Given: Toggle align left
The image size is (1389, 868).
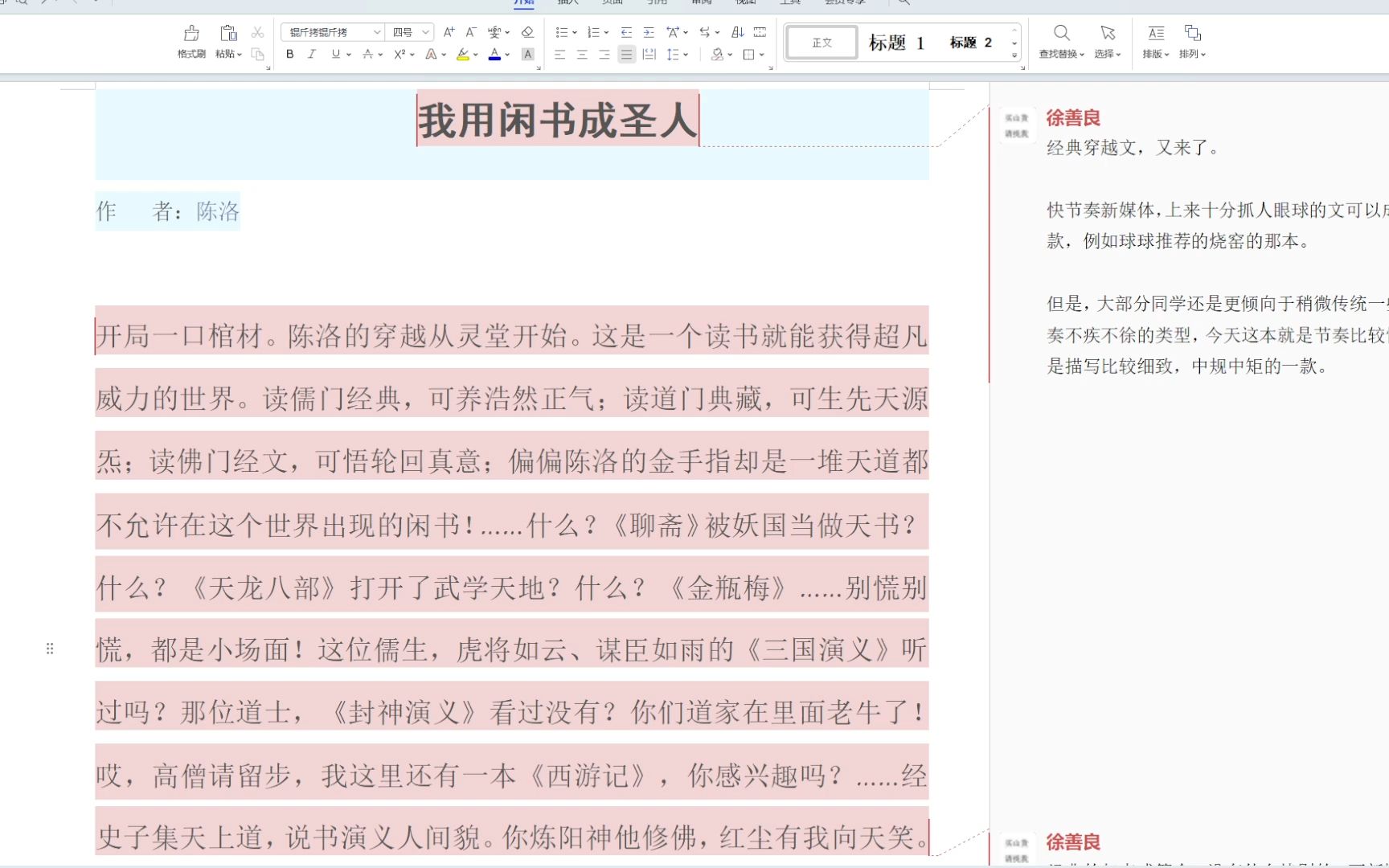Looking at the screenshot, I should click(x=560, y=55).
